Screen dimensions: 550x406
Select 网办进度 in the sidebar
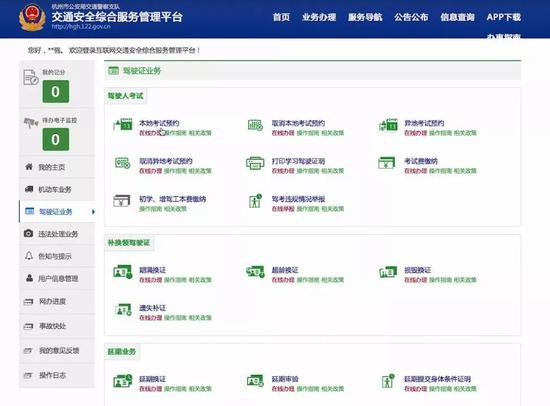coord(57,301)
